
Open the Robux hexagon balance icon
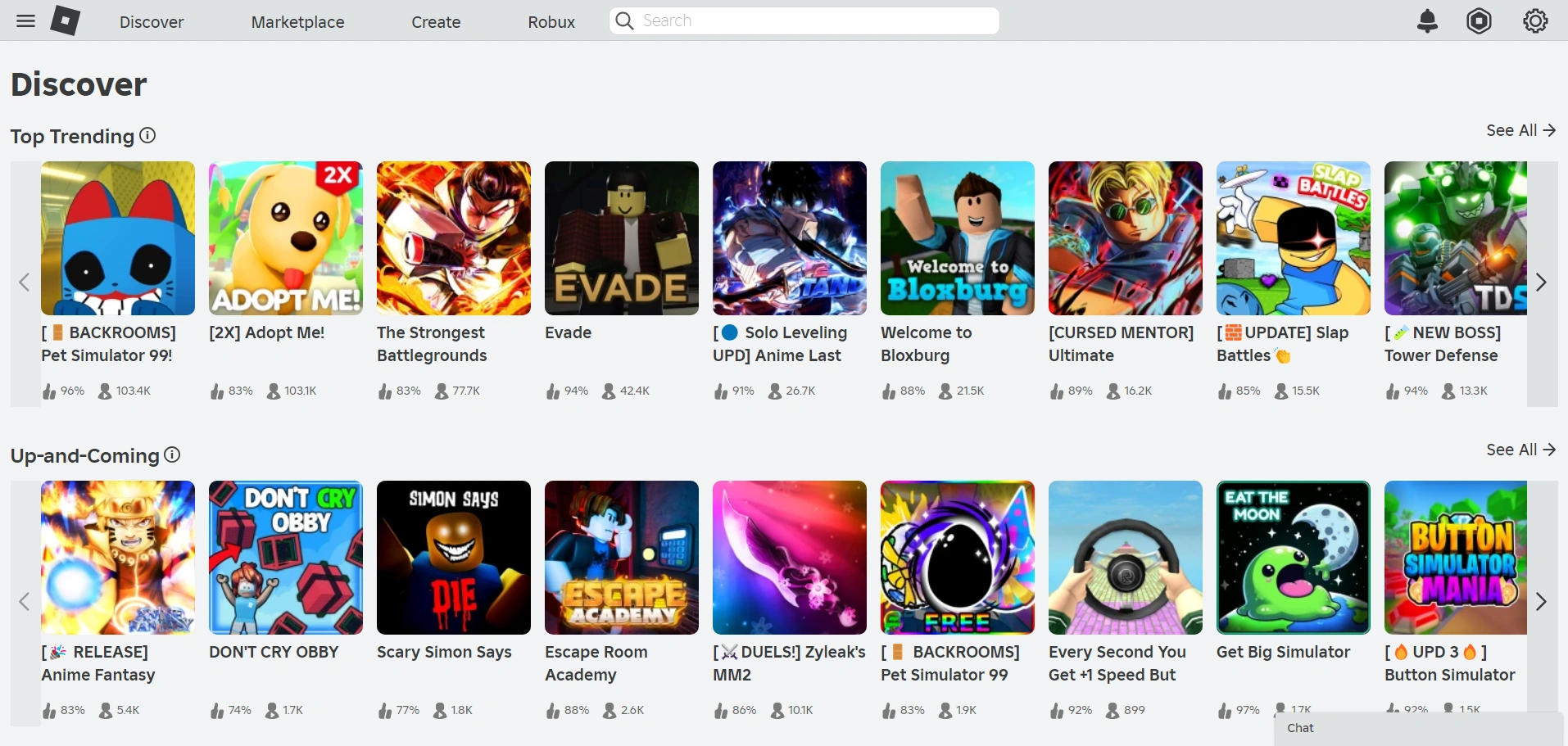(x=1479, y=21)
